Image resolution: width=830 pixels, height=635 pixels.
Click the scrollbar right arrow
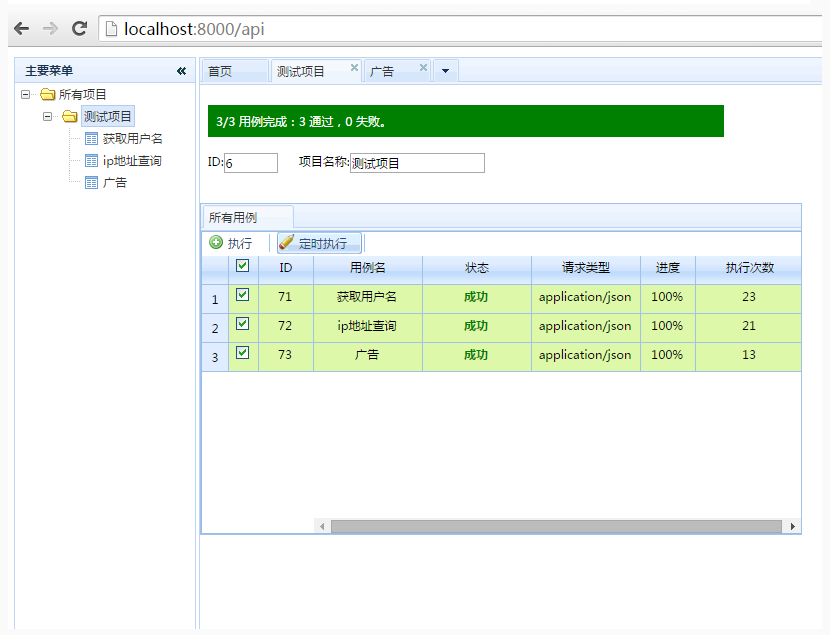pyautogui.click(x=792, y=527)
